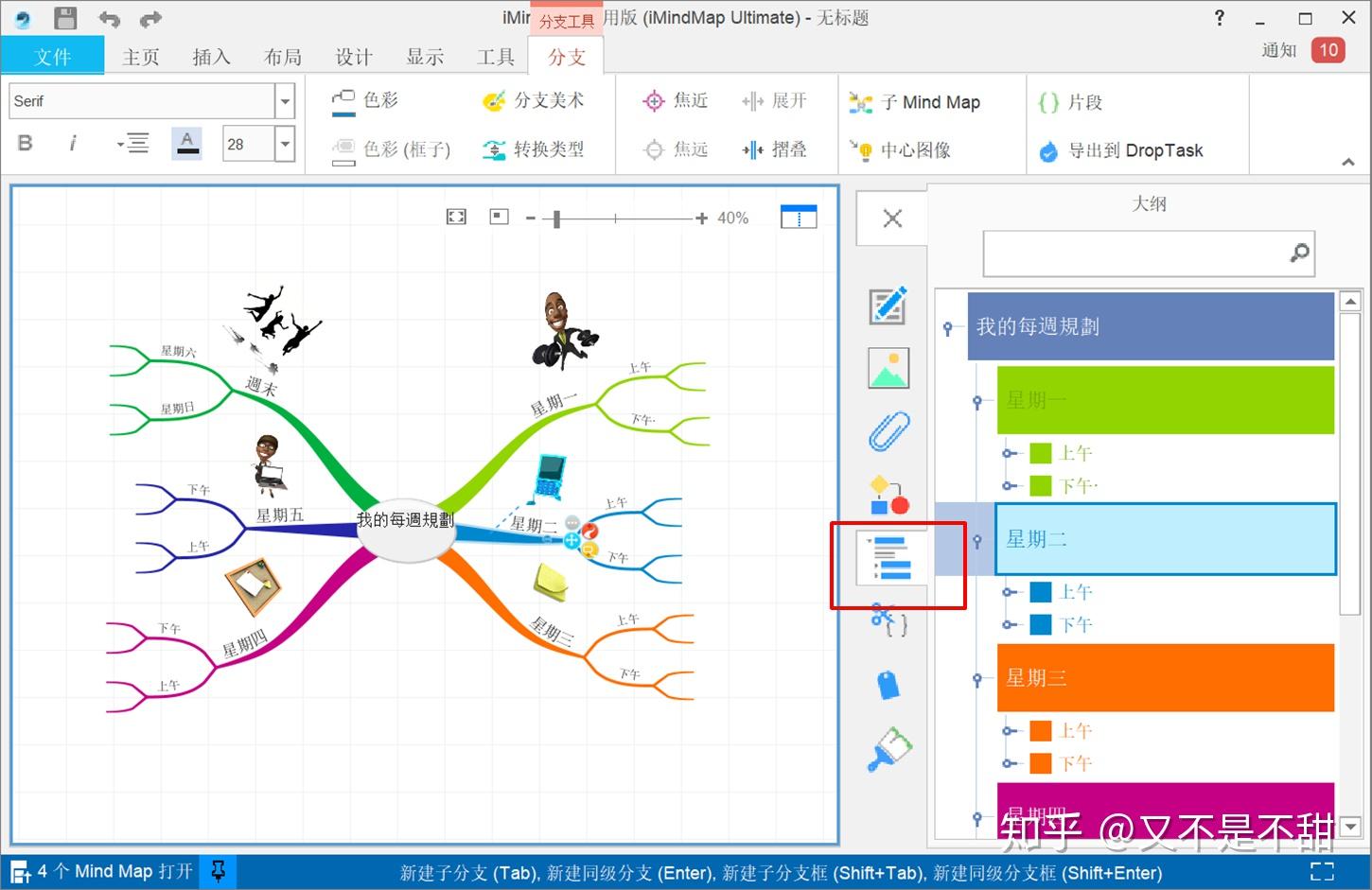Screen dimensions: 1372x890
Task: Switch to the 插入 tab
Action: click(x=212, y=57)
